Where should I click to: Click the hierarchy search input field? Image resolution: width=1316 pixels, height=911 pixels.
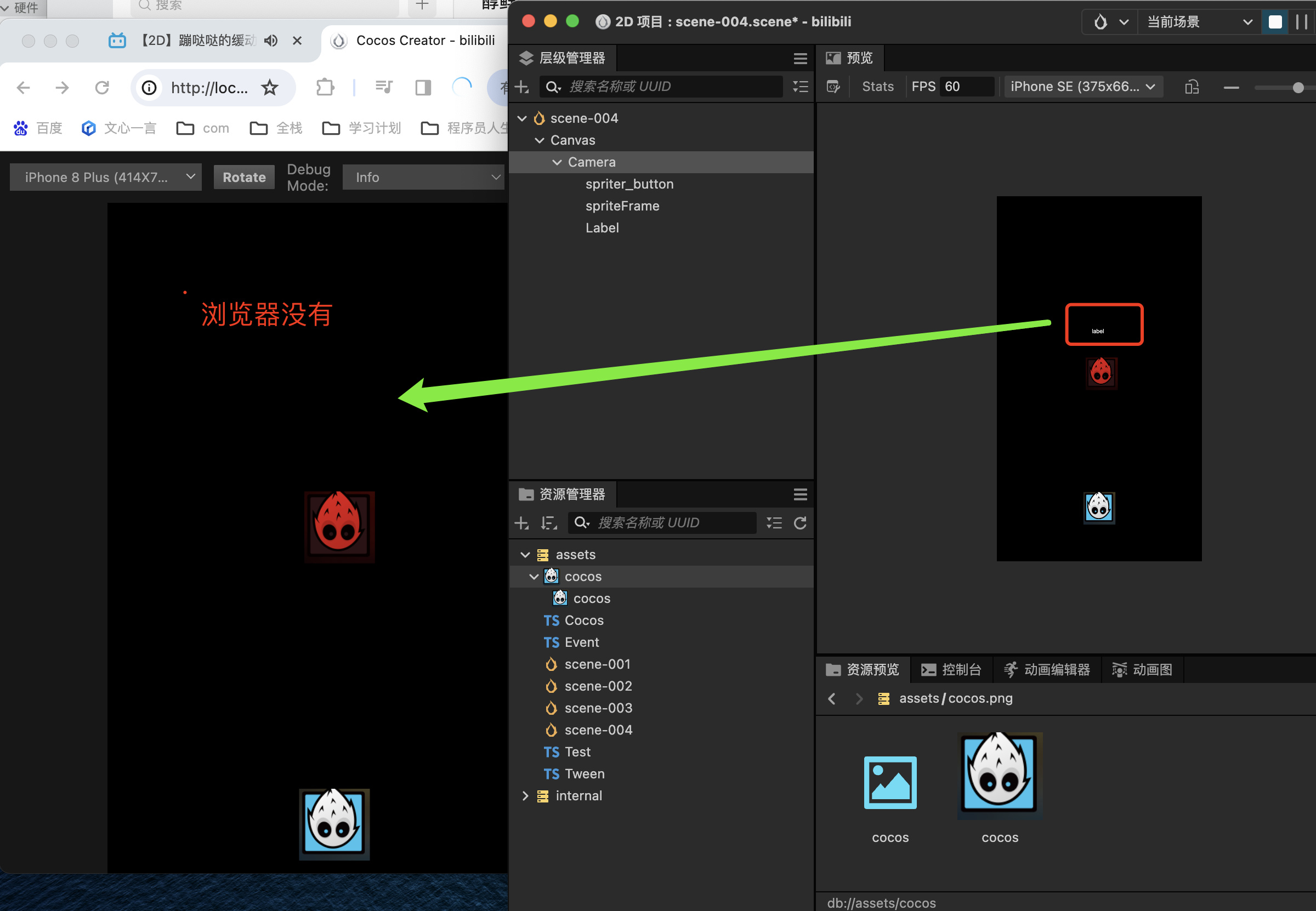(x=668, y=87)
